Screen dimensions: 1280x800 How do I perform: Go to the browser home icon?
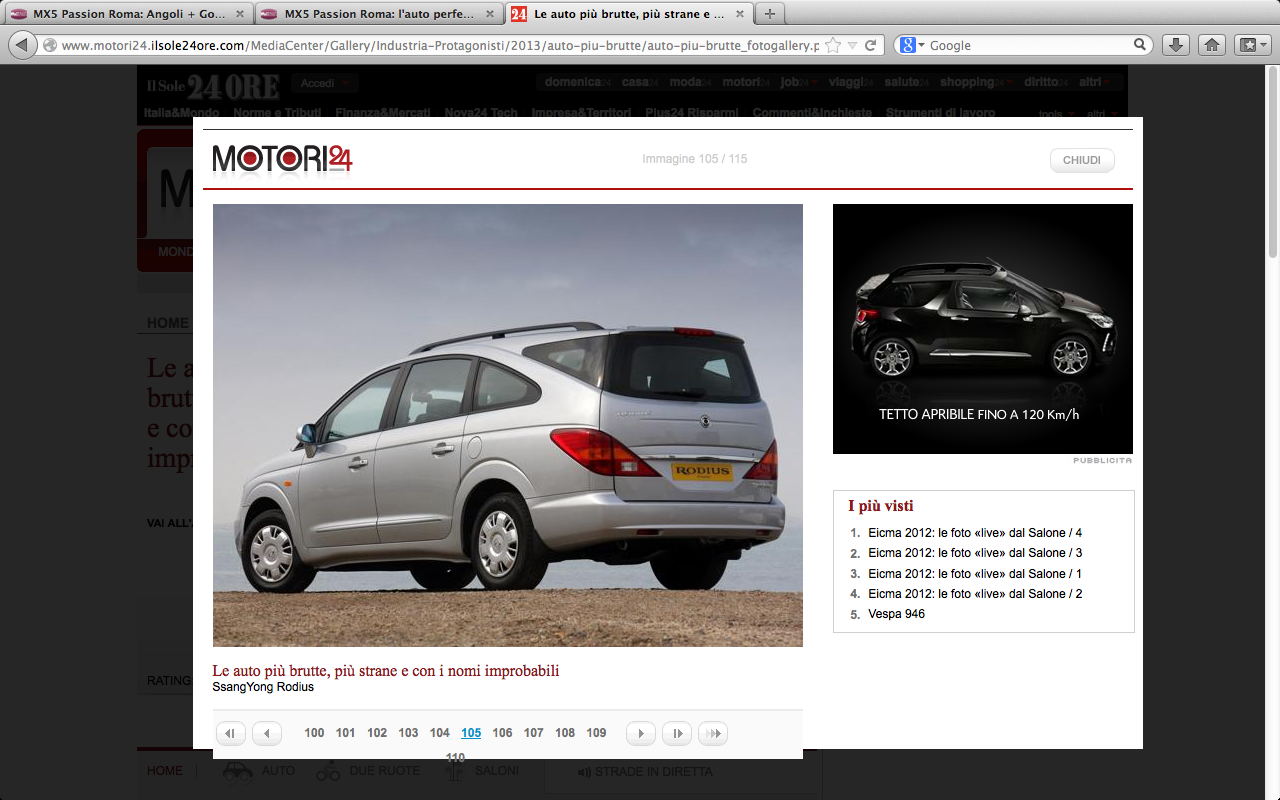click(1211, 45)
